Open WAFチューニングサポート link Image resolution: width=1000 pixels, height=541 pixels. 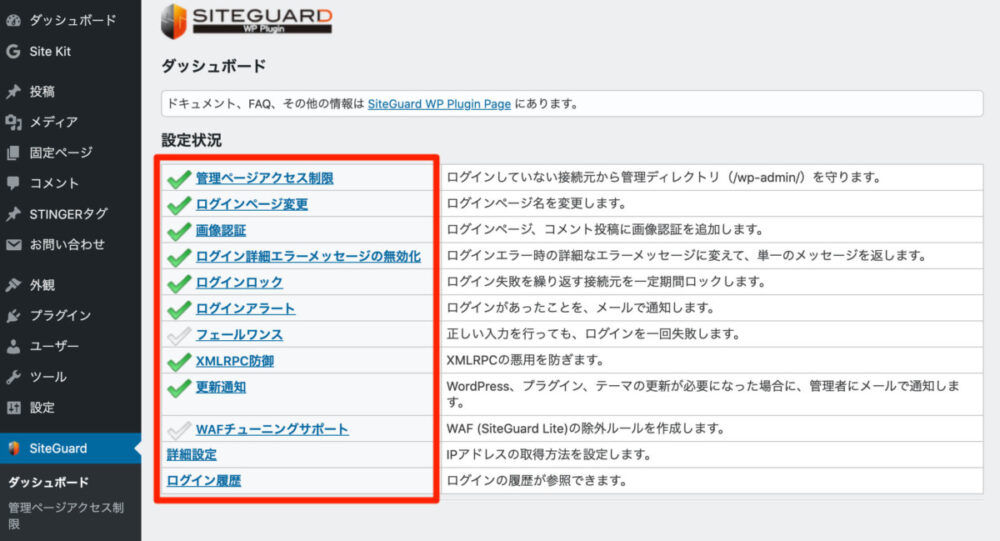click(272, 429)
